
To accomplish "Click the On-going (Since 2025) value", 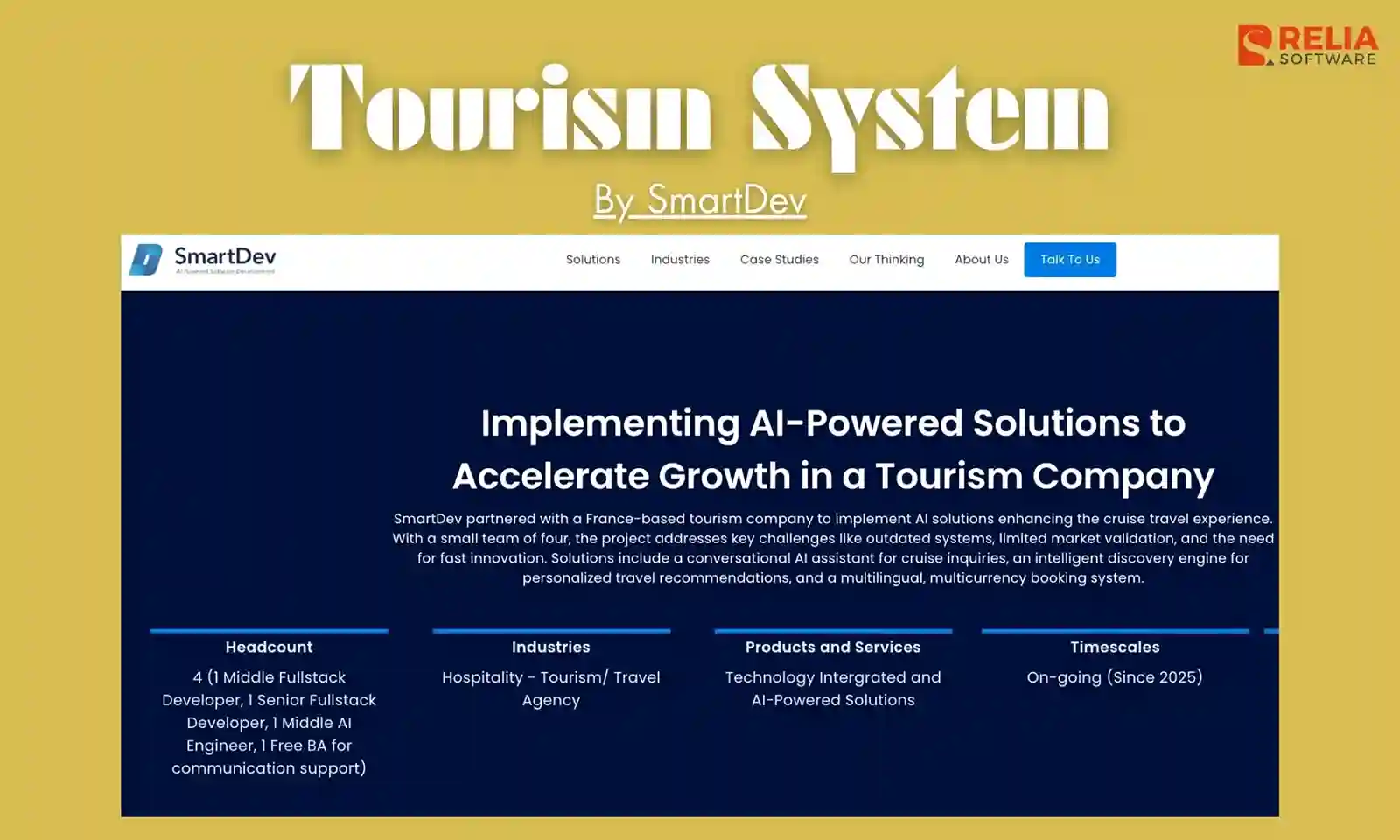I will [1115, 677].
